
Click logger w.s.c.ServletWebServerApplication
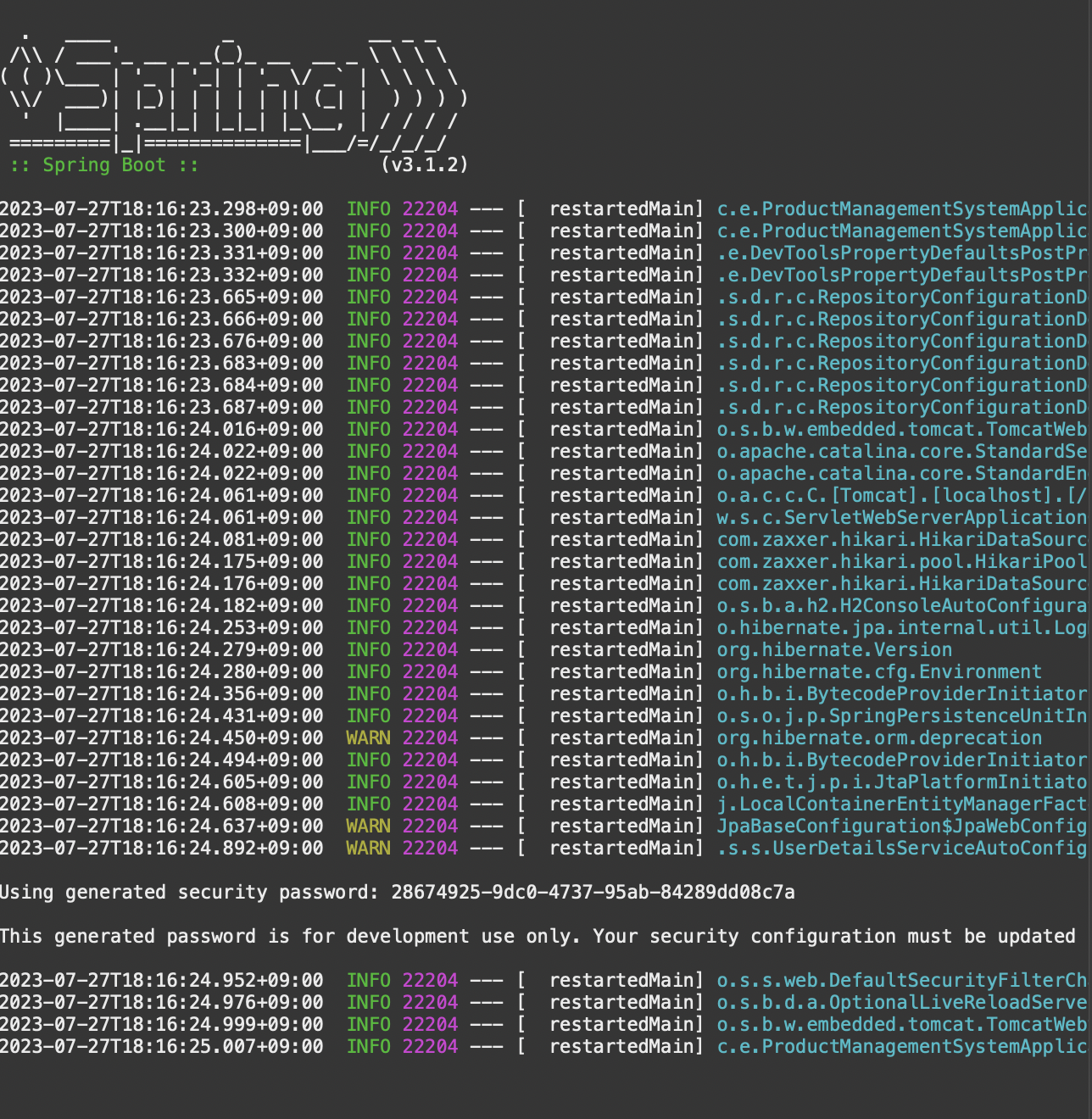click(902, 517)
